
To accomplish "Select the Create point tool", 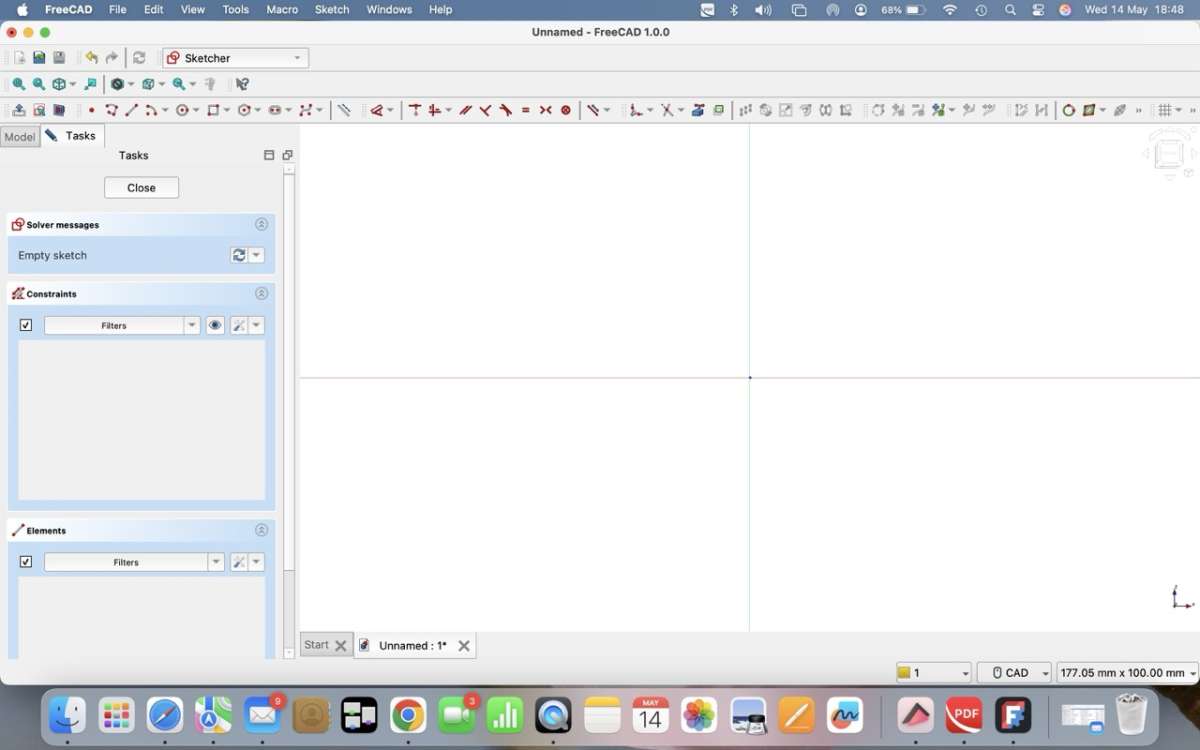I will coord(91,110).
